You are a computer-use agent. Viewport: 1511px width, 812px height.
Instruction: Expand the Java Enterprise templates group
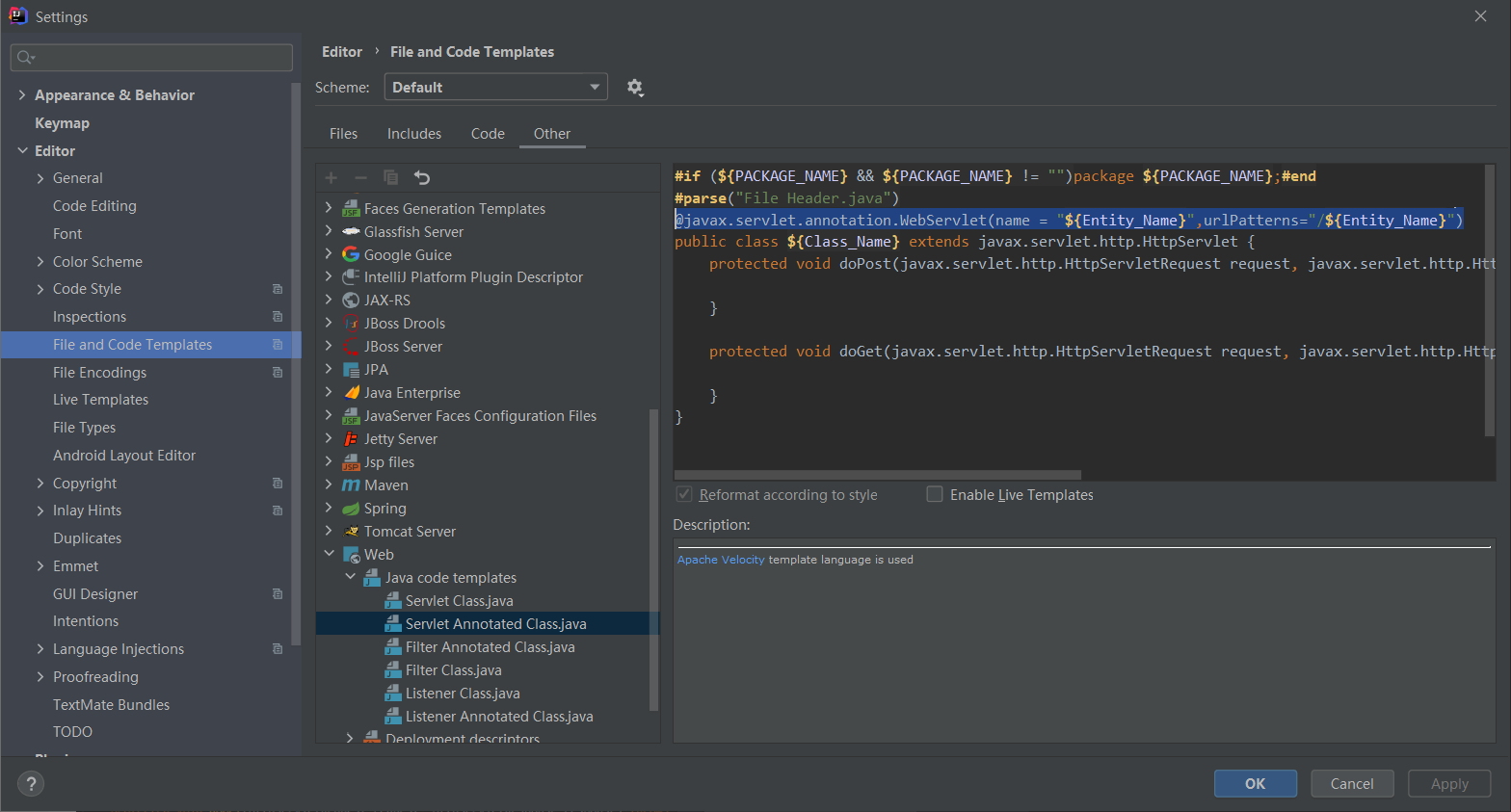pyautogui.click(x=329, y=392)
